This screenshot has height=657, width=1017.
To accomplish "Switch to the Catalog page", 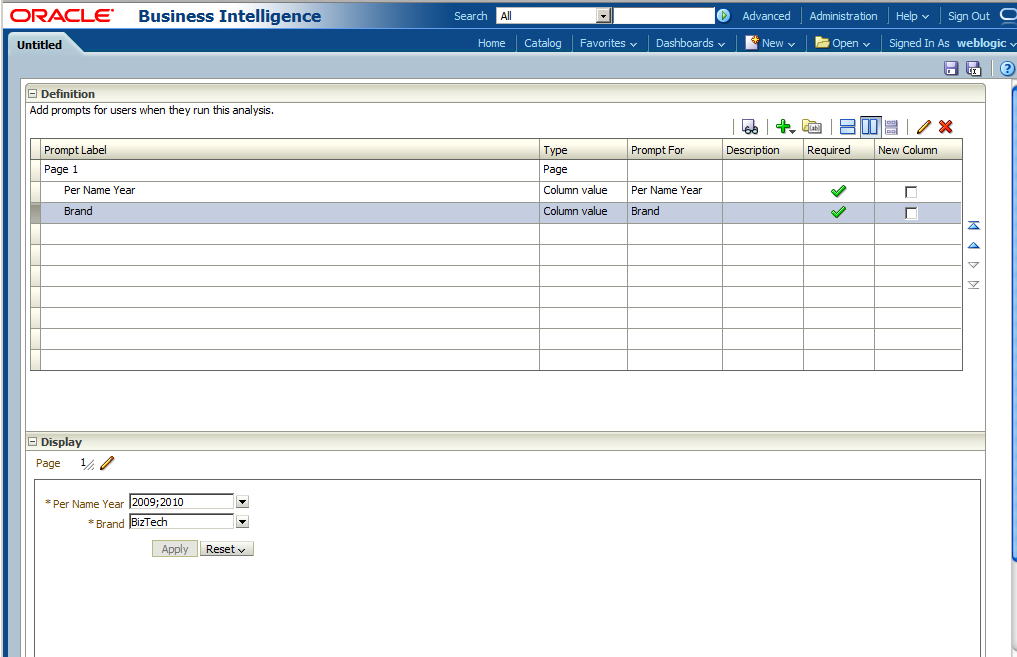I will (x=542, y=43).
